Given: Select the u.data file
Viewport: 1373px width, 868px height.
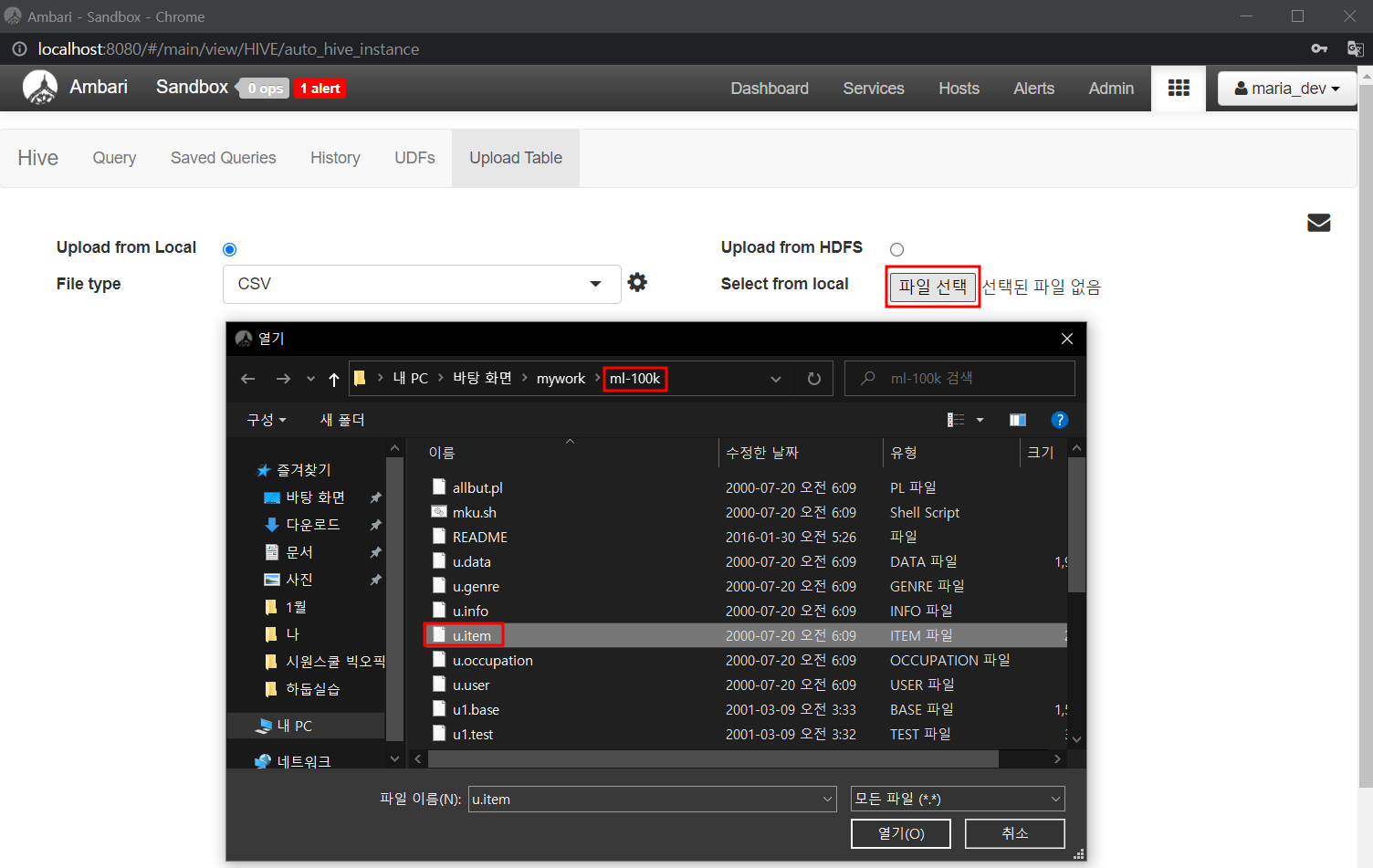Looking at the screenshot, I should click(471, 562).
